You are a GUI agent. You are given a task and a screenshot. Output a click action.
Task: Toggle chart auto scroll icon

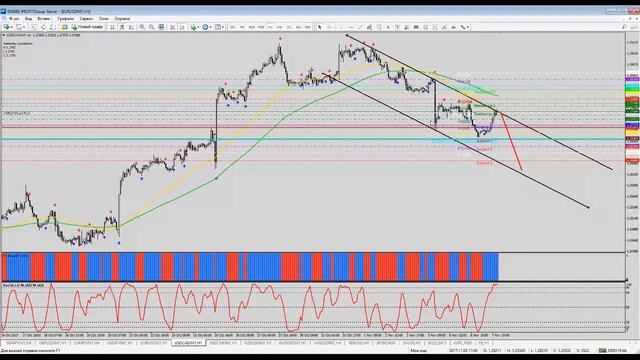pos(173,27)
